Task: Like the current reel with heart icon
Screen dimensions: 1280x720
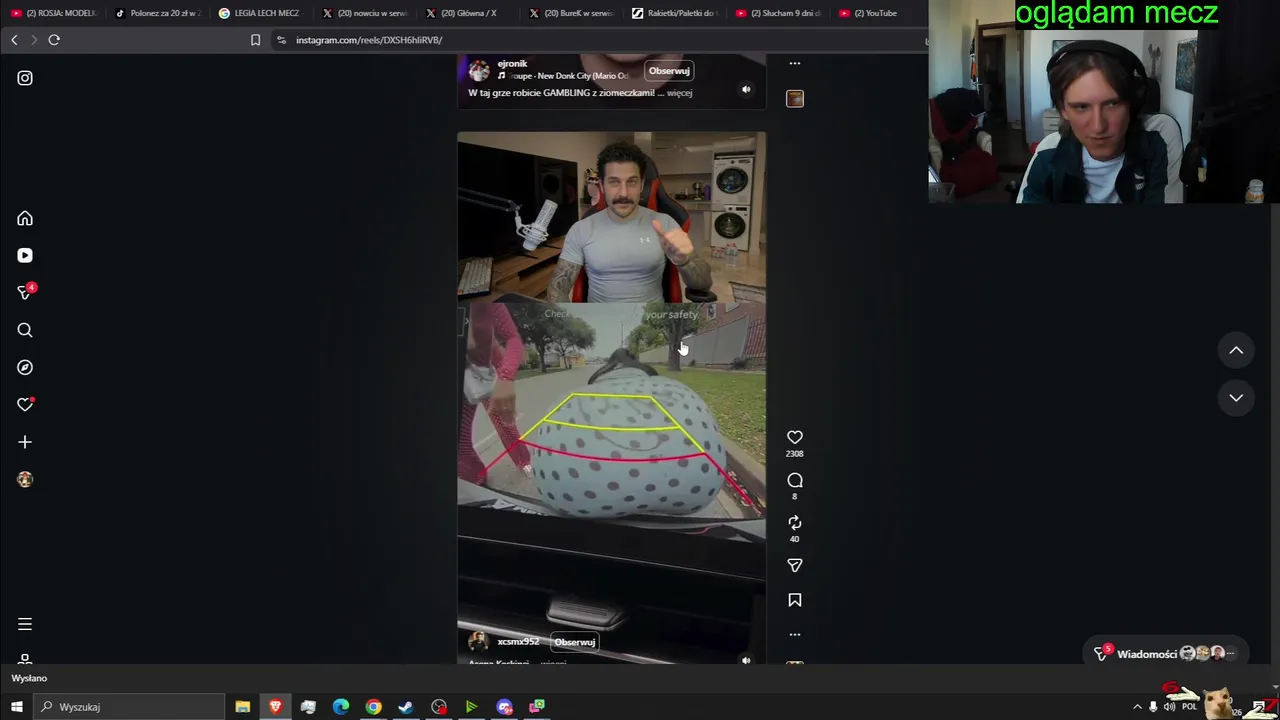Action: coord(795,437)
